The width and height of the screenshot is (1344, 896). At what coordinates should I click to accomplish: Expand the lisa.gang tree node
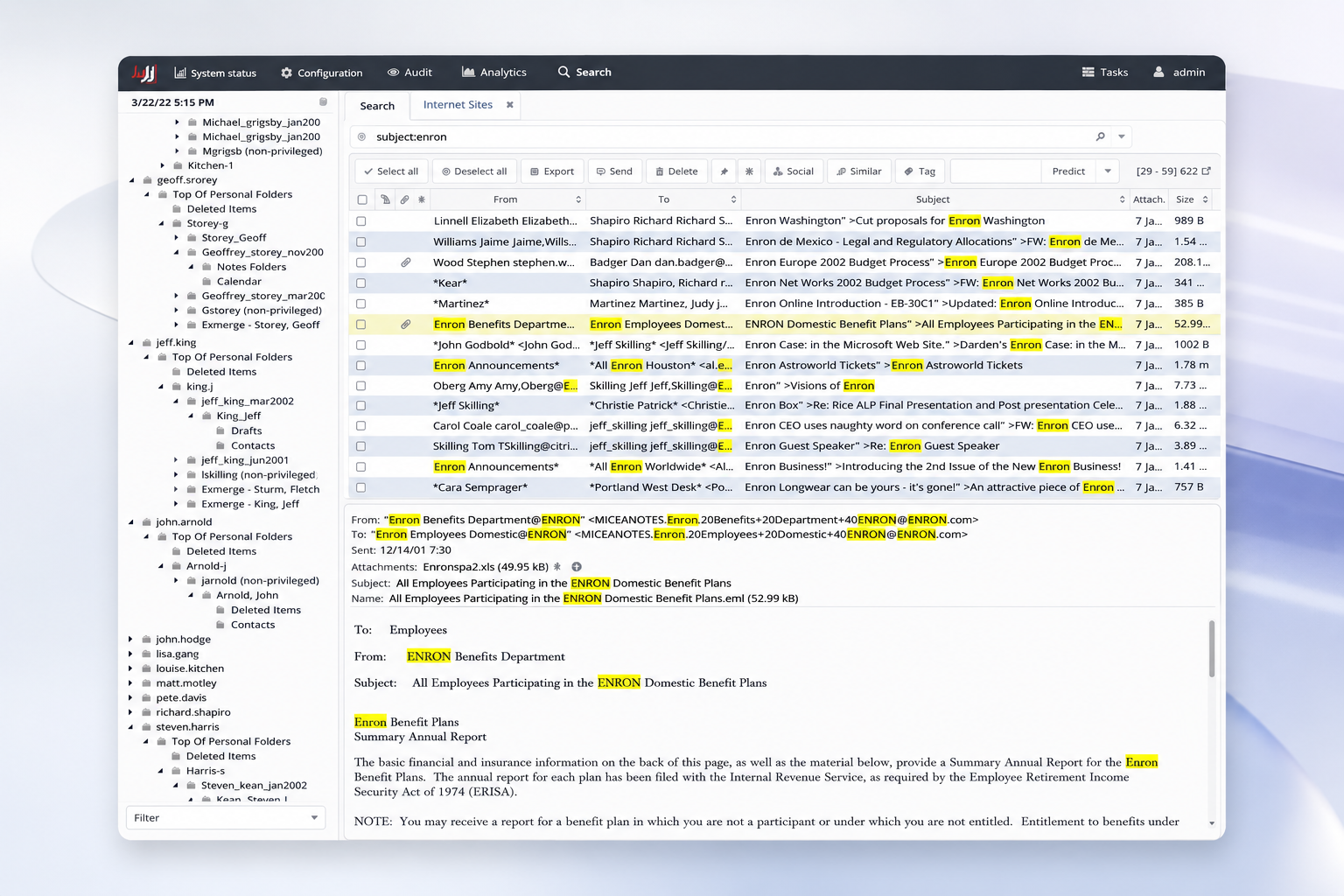pyautogui.click(x=131, y=654)
